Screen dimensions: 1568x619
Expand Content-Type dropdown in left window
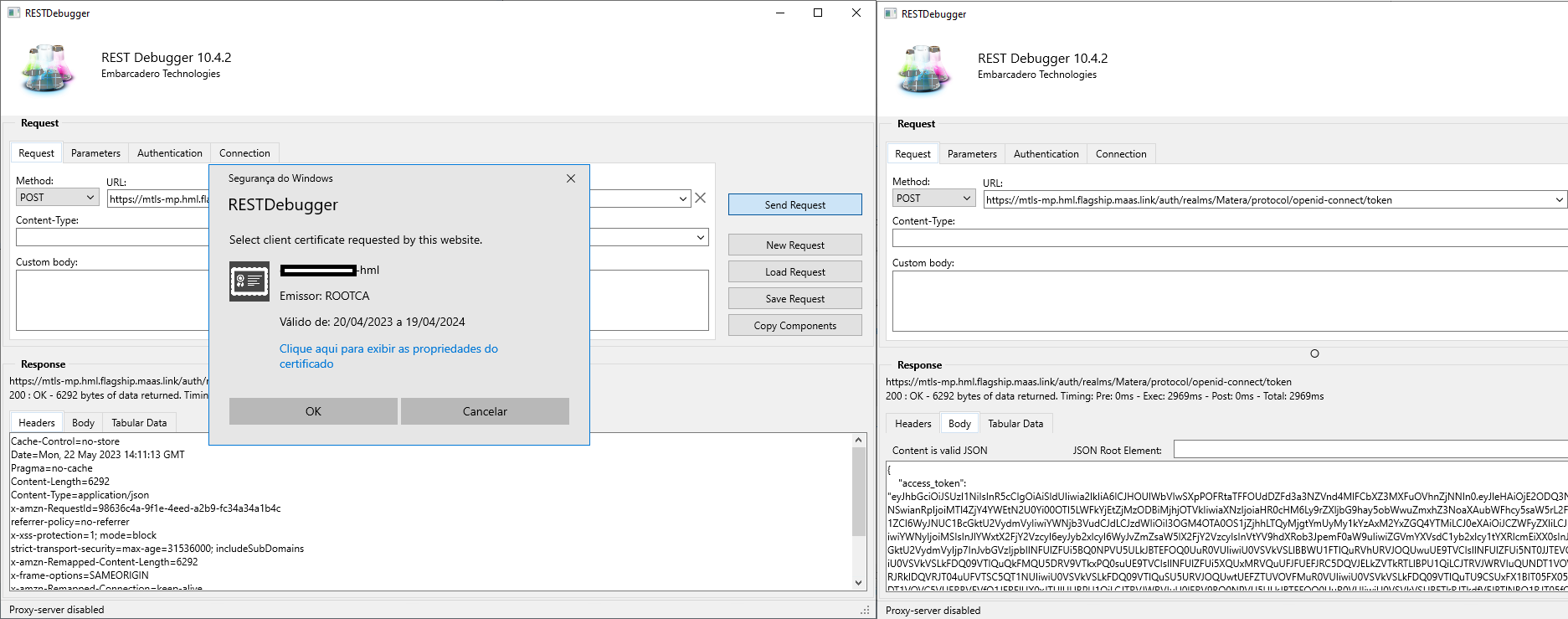pyautogui.click(x=701, y=237)
